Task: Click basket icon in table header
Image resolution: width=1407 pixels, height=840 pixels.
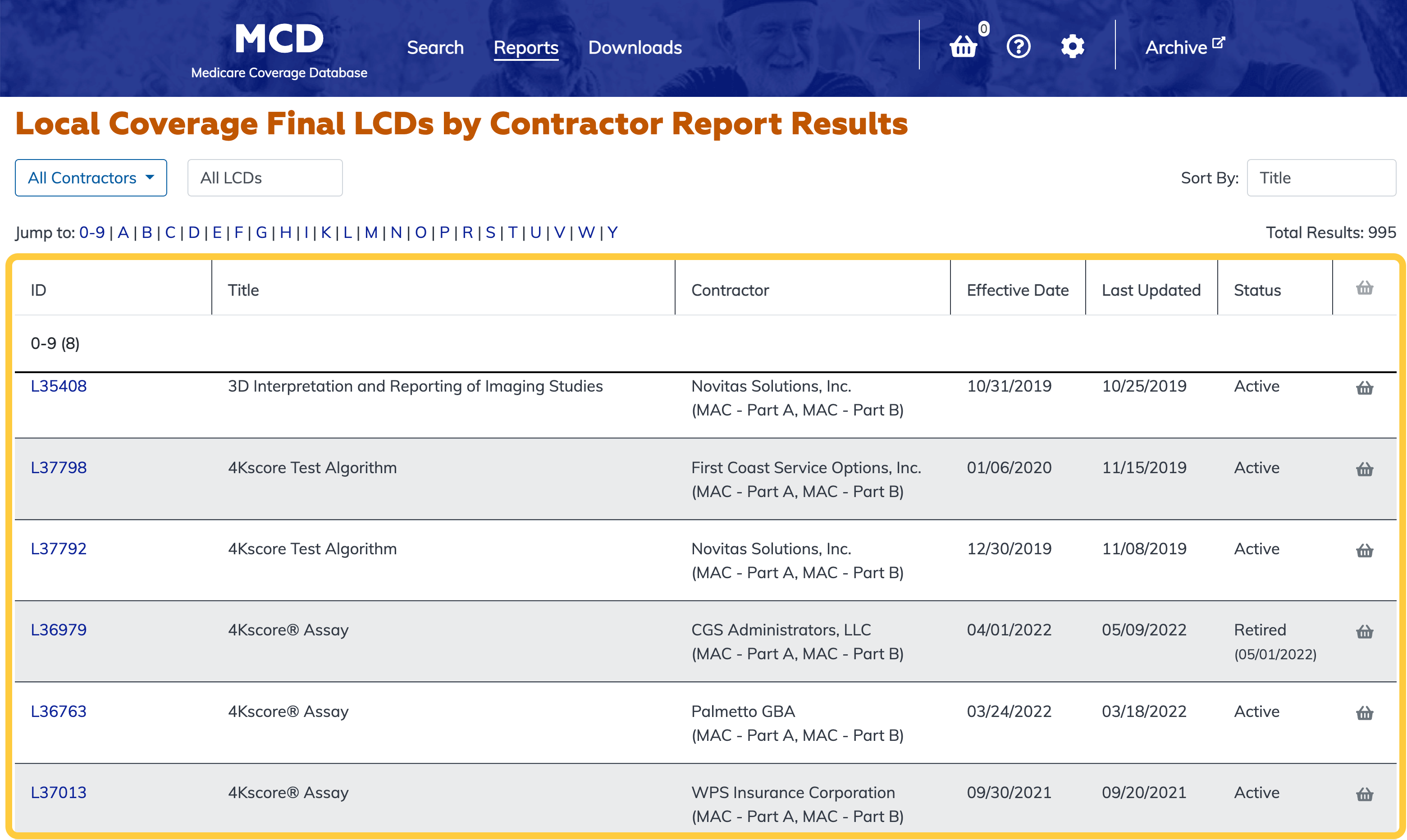Action: (1365, 288)
